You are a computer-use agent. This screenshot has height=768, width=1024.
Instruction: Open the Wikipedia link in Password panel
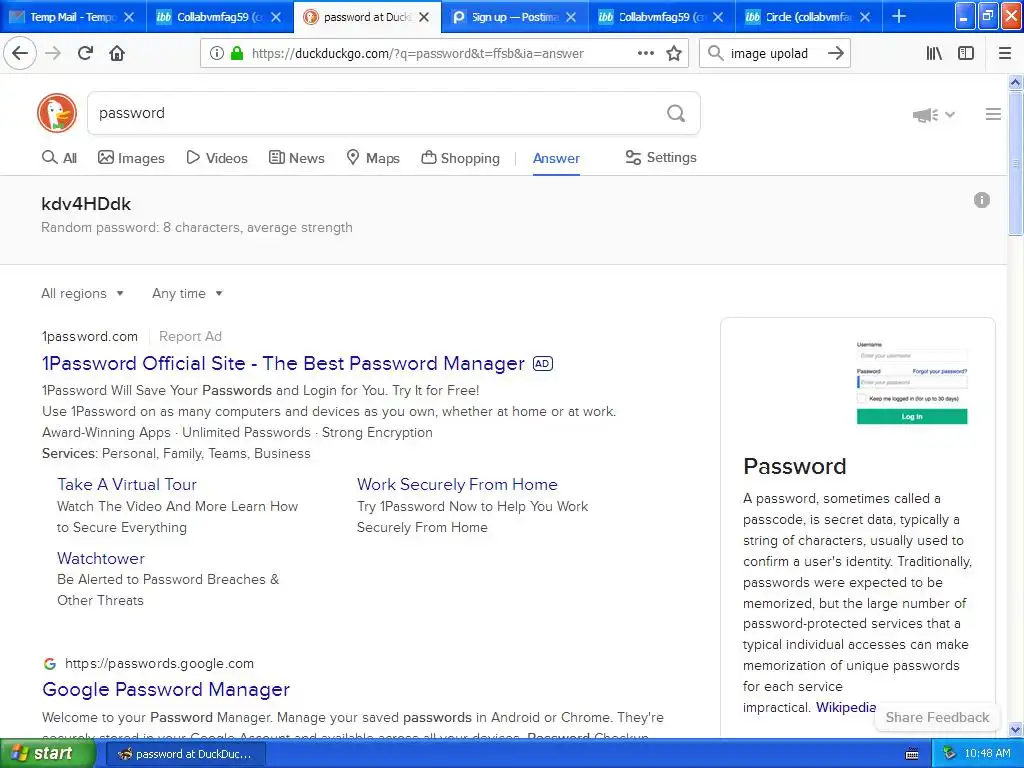click(x=846, y=707)
